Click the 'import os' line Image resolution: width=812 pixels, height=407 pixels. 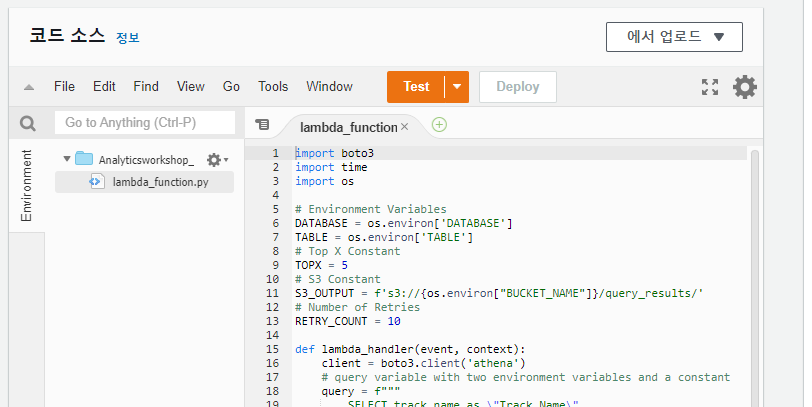[325, 181]
